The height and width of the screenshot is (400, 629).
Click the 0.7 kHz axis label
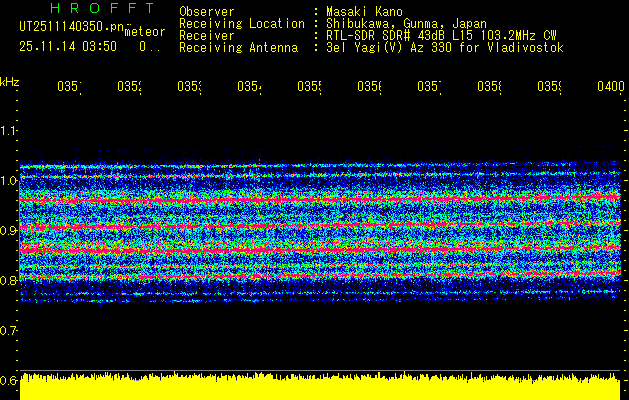click(8, 330)
